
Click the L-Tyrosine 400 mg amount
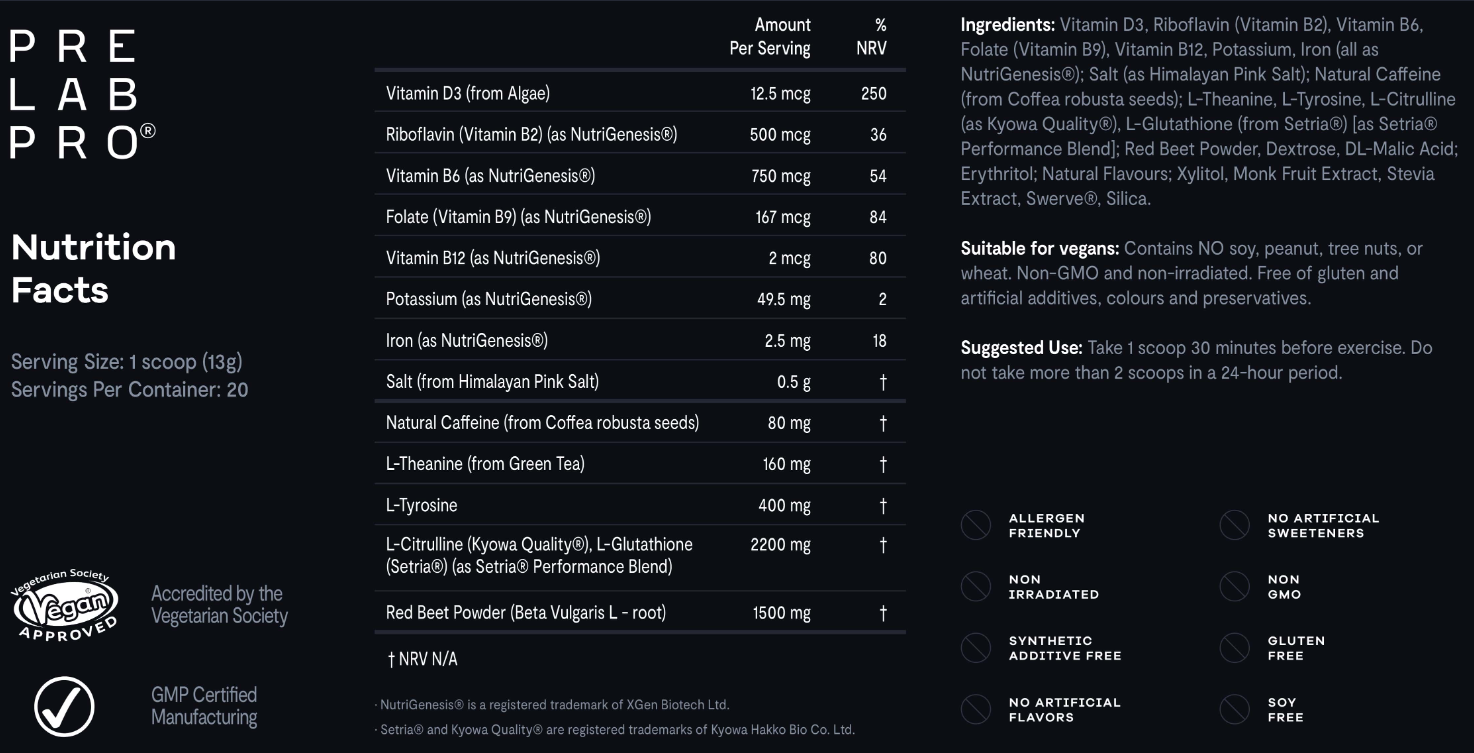(784, 506)
